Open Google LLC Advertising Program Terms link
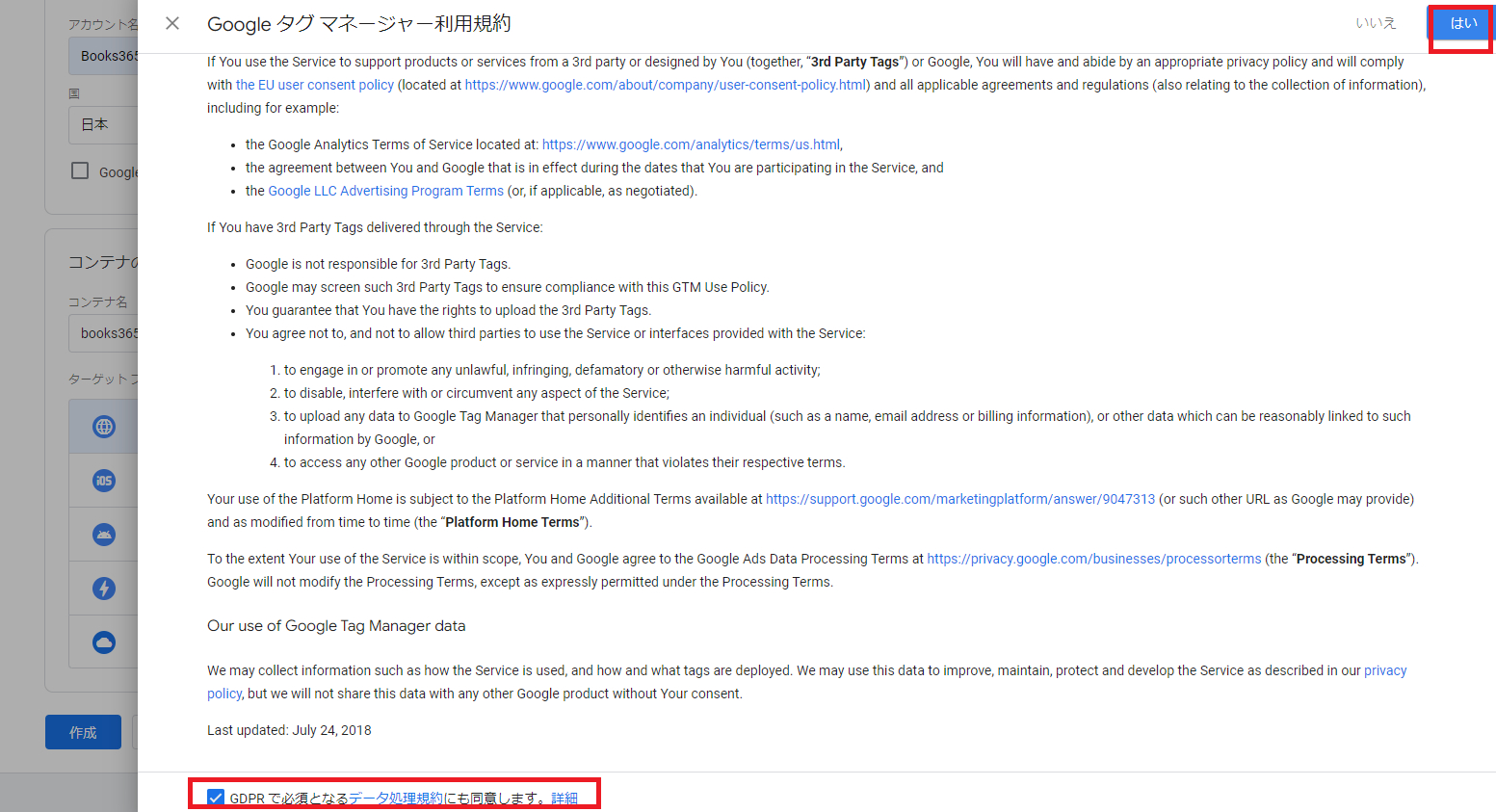Viewport: 1496px width, 812px height. pyautogui.click(x=385, y=191)
